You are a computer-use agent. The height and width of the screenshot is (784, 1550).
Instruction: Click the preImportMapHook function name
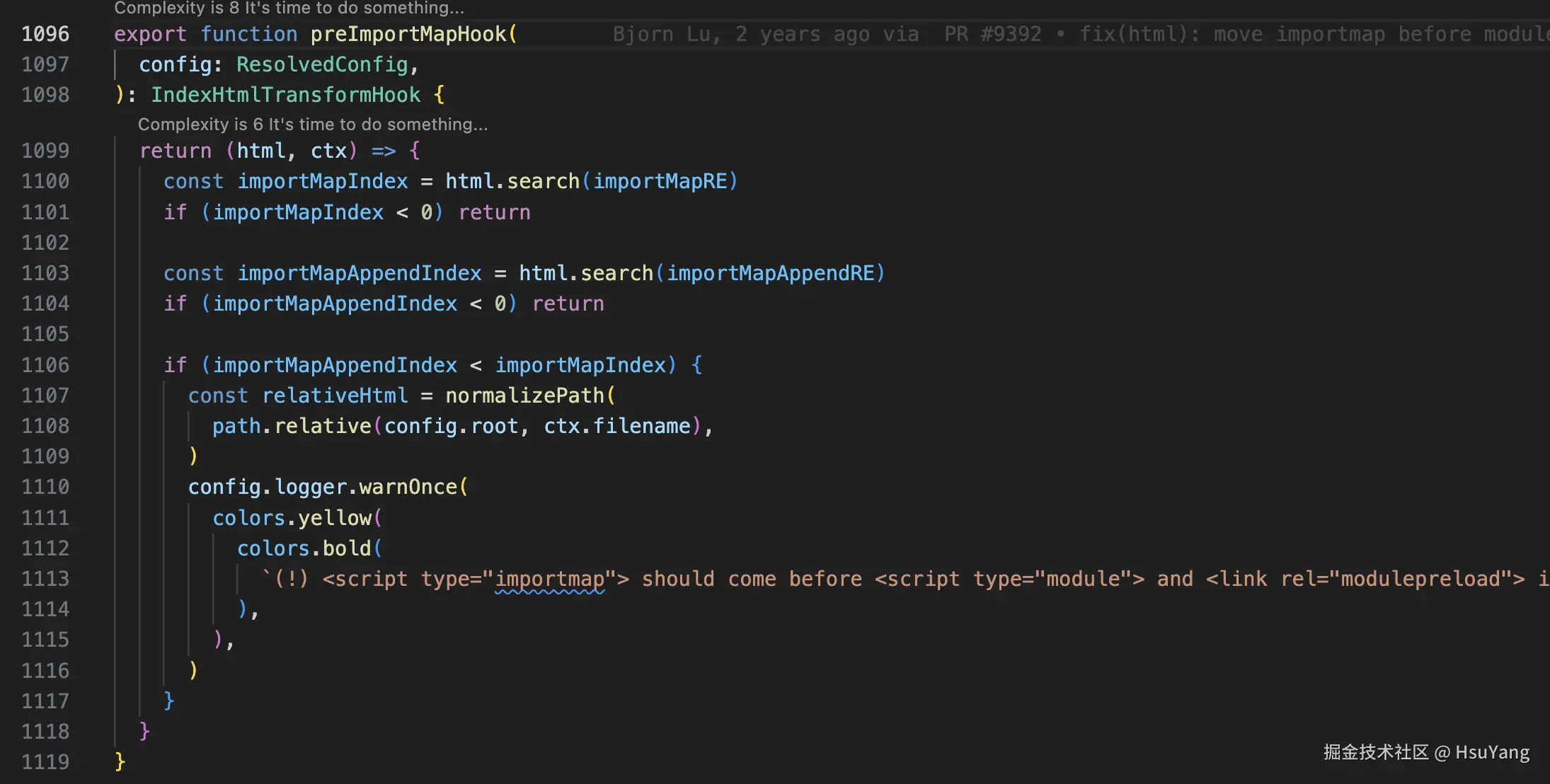tap(408, 34)
